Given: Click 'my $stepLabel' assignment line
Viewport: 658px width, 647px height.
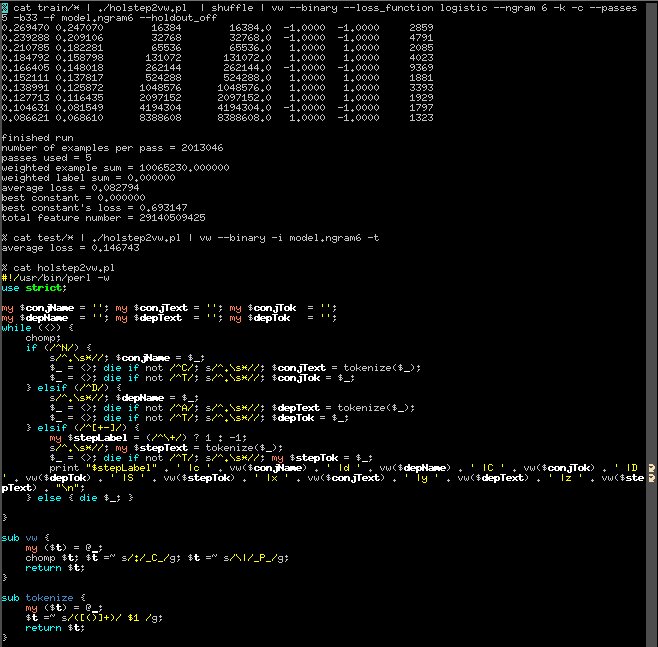Looking at the screenshot, I should (148, 438).
